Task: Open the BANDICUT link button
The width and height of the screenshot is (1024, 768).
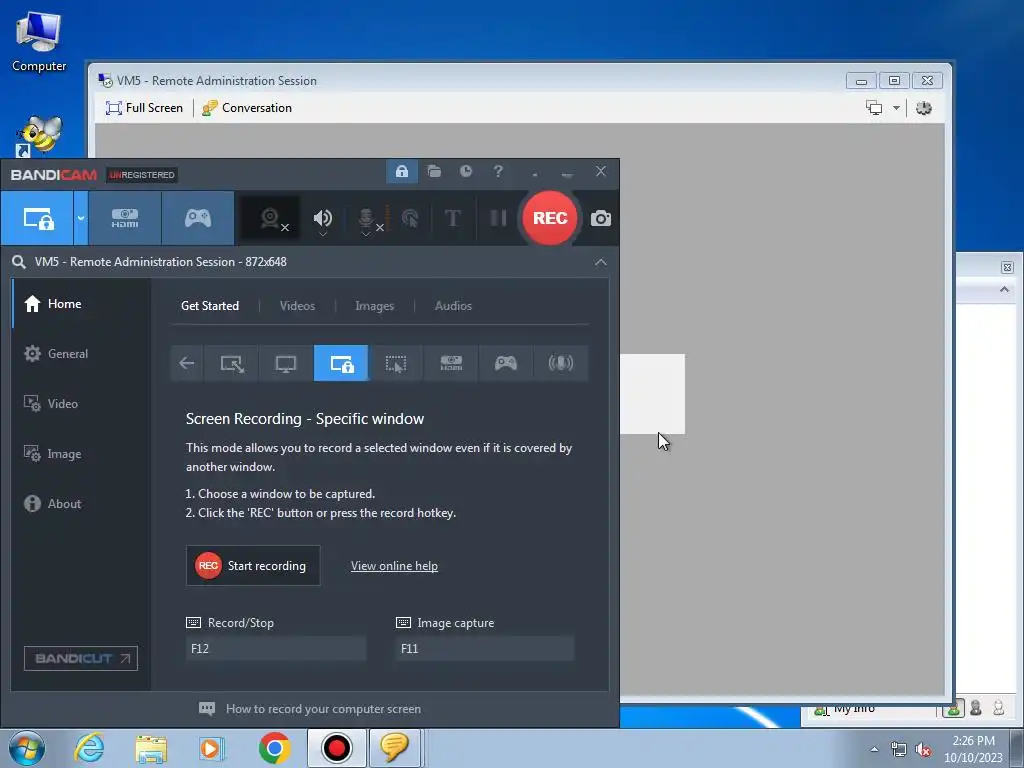Action: pyautogui.click(x=81, y=658)
